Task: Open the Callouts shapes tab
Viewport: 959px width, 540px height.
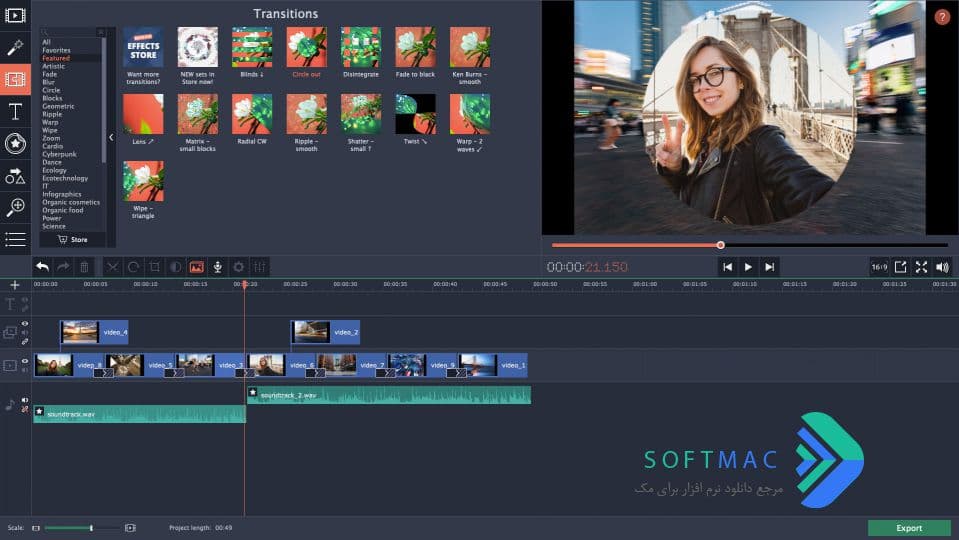Action: click(15, 176)
